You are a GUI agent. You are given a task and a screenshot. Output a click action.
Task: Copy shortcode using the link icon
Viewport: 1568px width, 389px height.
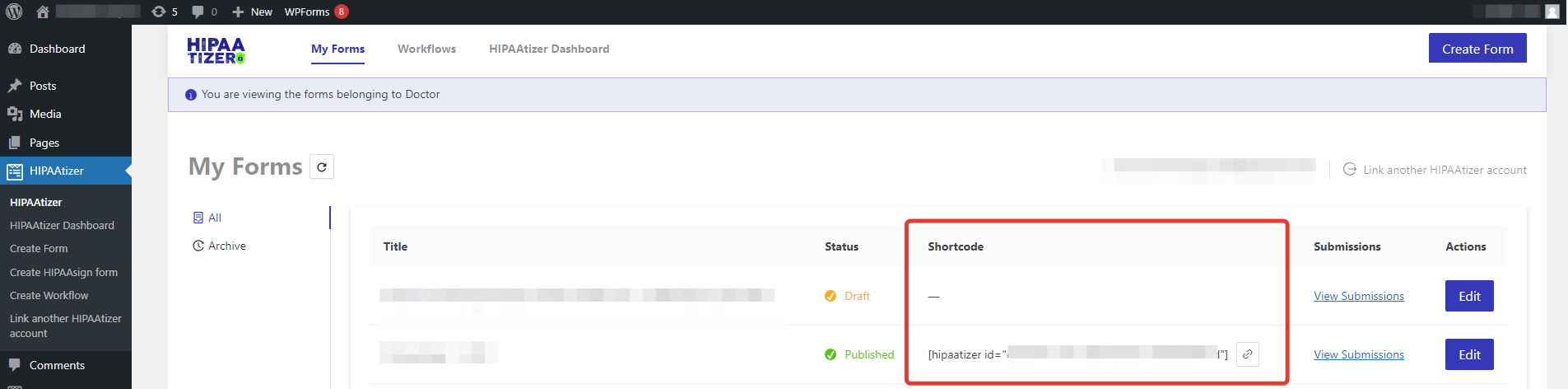click(x=1248, y=354)
